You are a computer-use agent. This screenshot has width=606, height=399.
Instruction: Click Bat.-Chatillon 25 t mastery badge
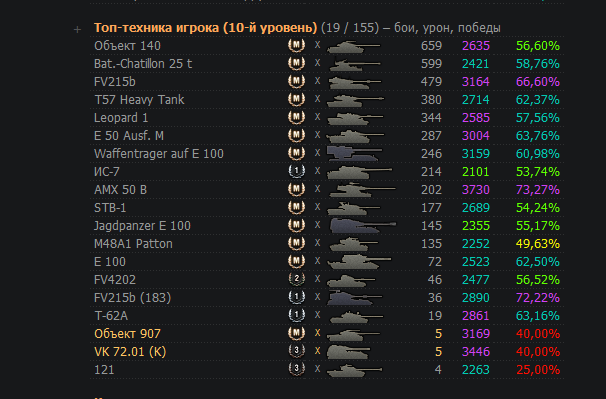296,63
